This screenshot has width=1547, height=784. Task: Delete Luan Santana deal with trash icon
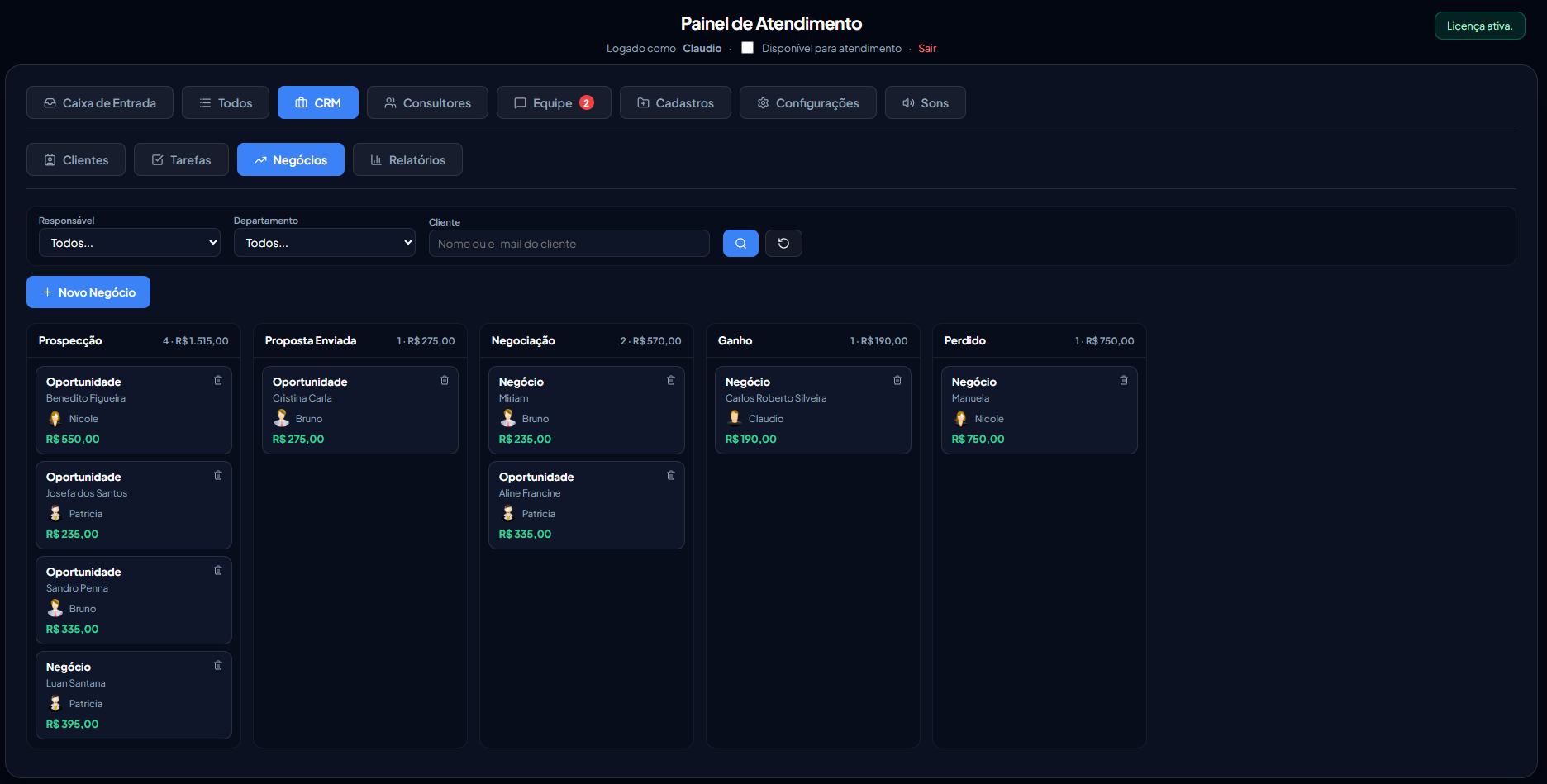point(218,665)
